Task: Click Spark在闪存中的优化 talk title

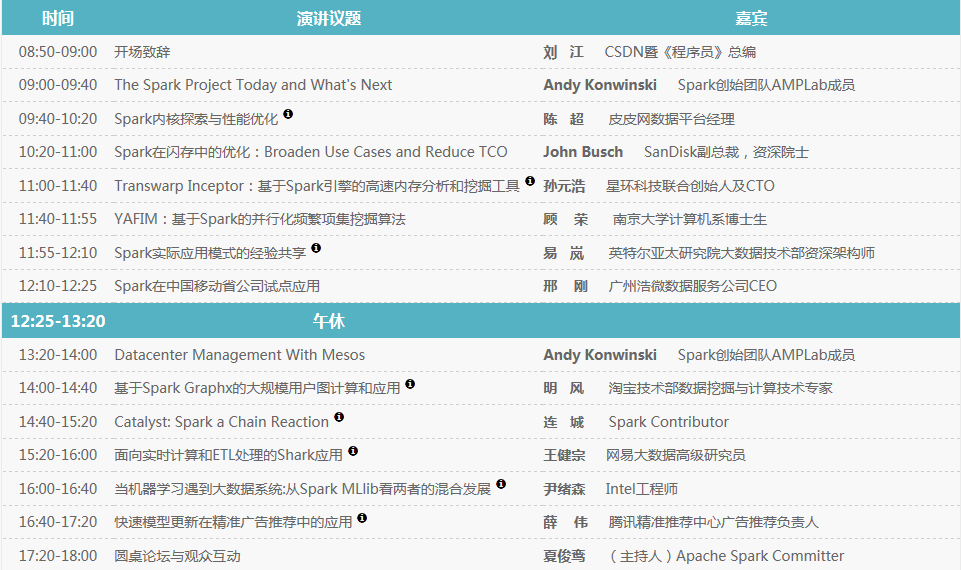Action: pyautogui.click(x=311, y=152)
